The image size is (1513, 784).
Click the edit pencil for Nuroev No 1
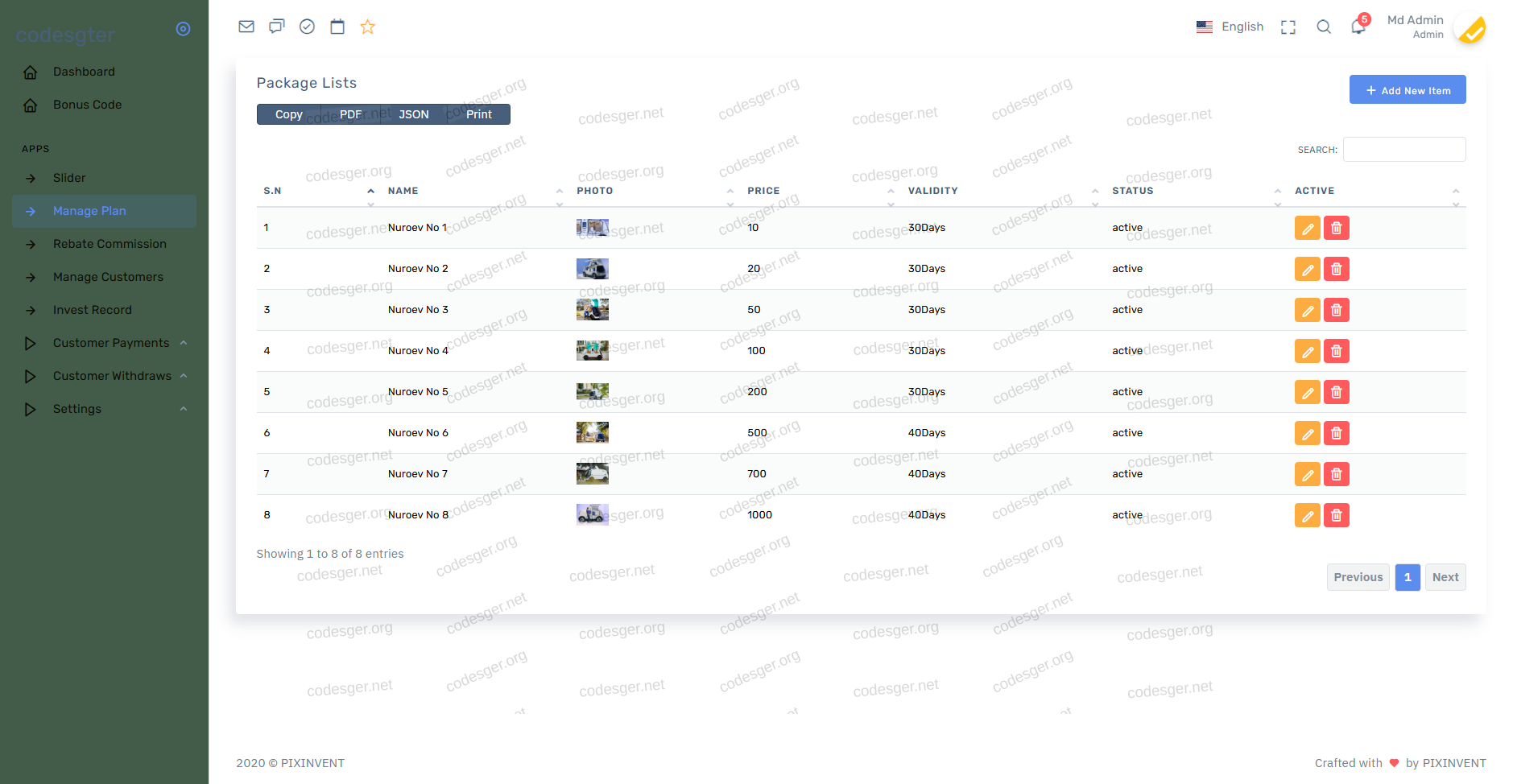click(1307, 229)
